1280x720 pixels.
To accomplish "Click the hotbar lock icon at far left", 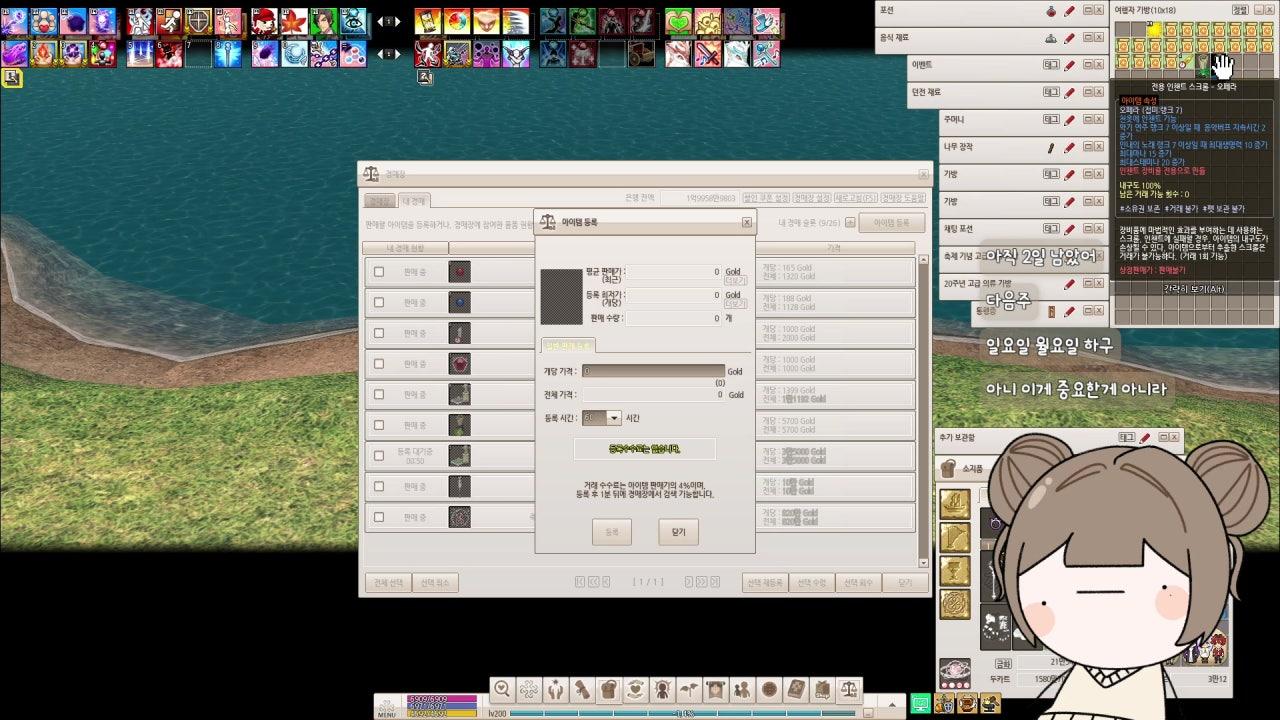I will tap(12, 77).
